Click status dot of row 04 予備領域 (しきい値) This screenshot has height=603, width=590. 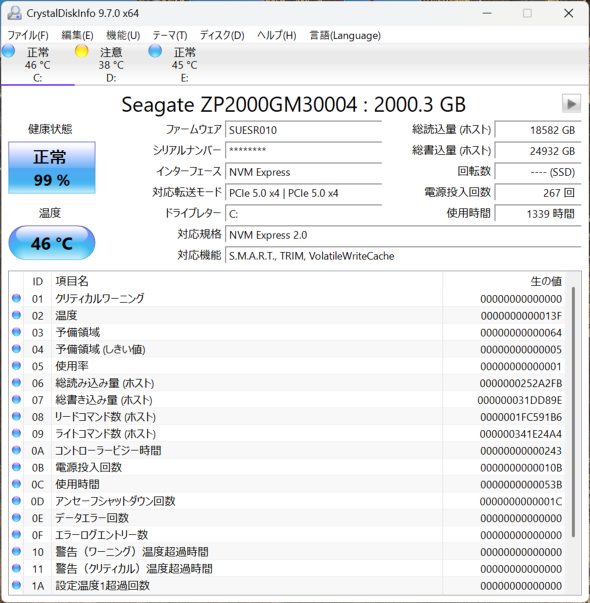pyautogui.click(x=16, y=349)
